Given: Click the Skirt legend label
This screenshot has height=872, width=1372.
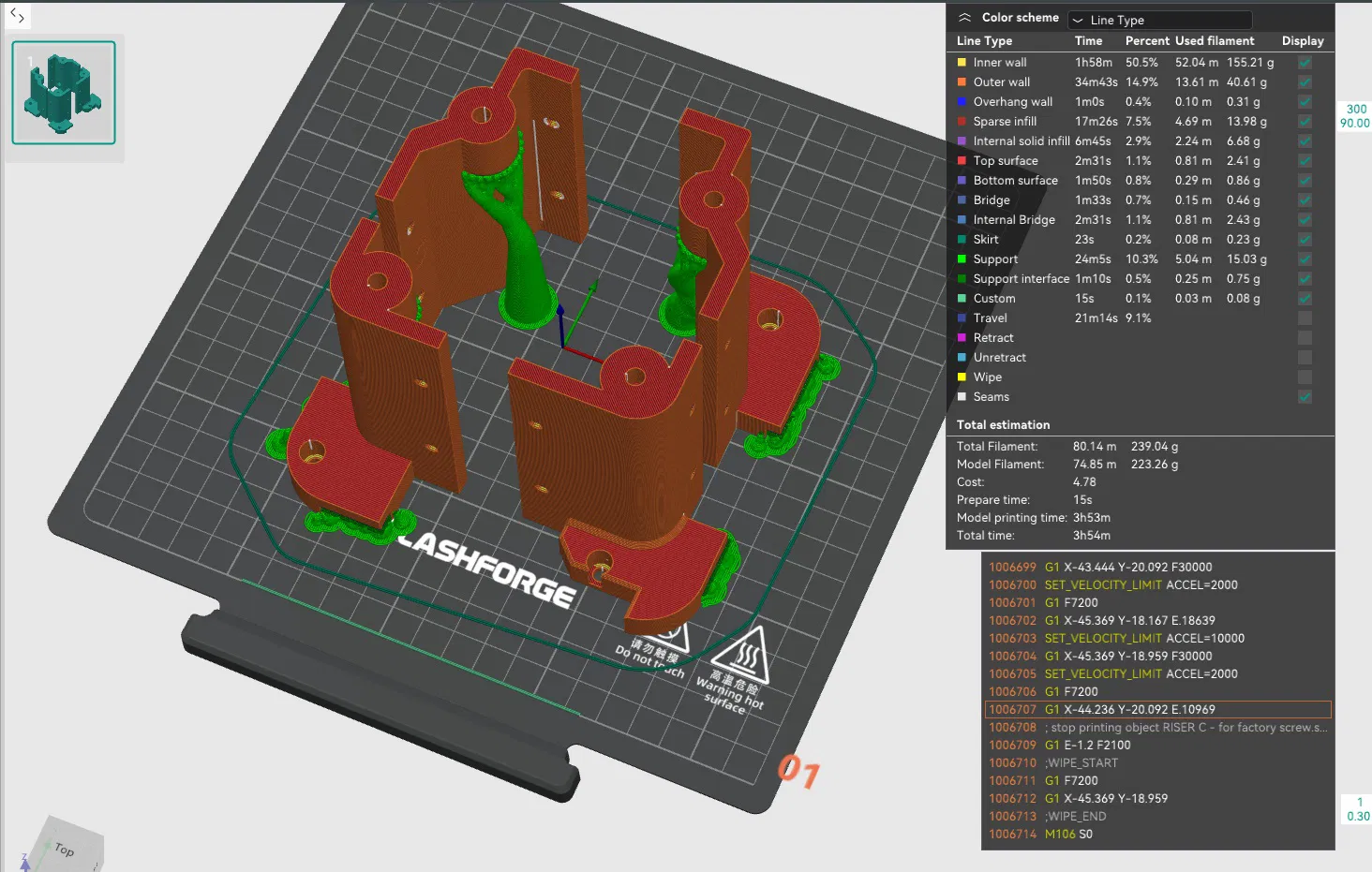Looking at the screenshot, I should (986, 240).
